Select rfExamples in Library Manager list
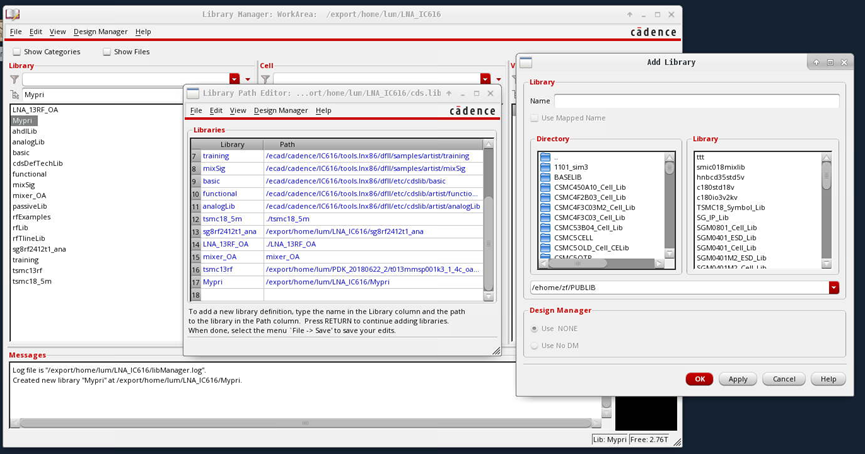The width and height of the screenshot is (865, 454). pyautogui.click(x=31, y=217)
